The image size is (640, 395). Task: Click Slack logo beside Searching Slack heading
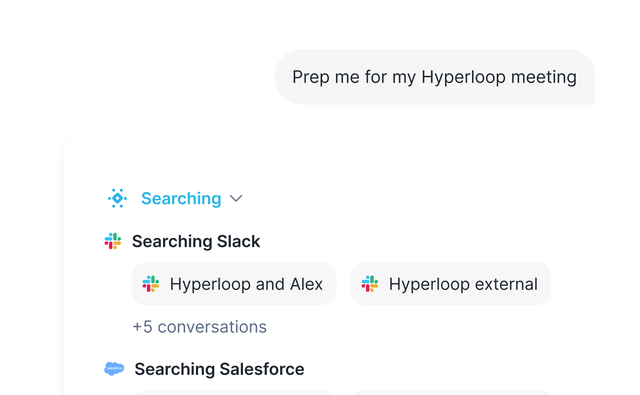[113, 241]
